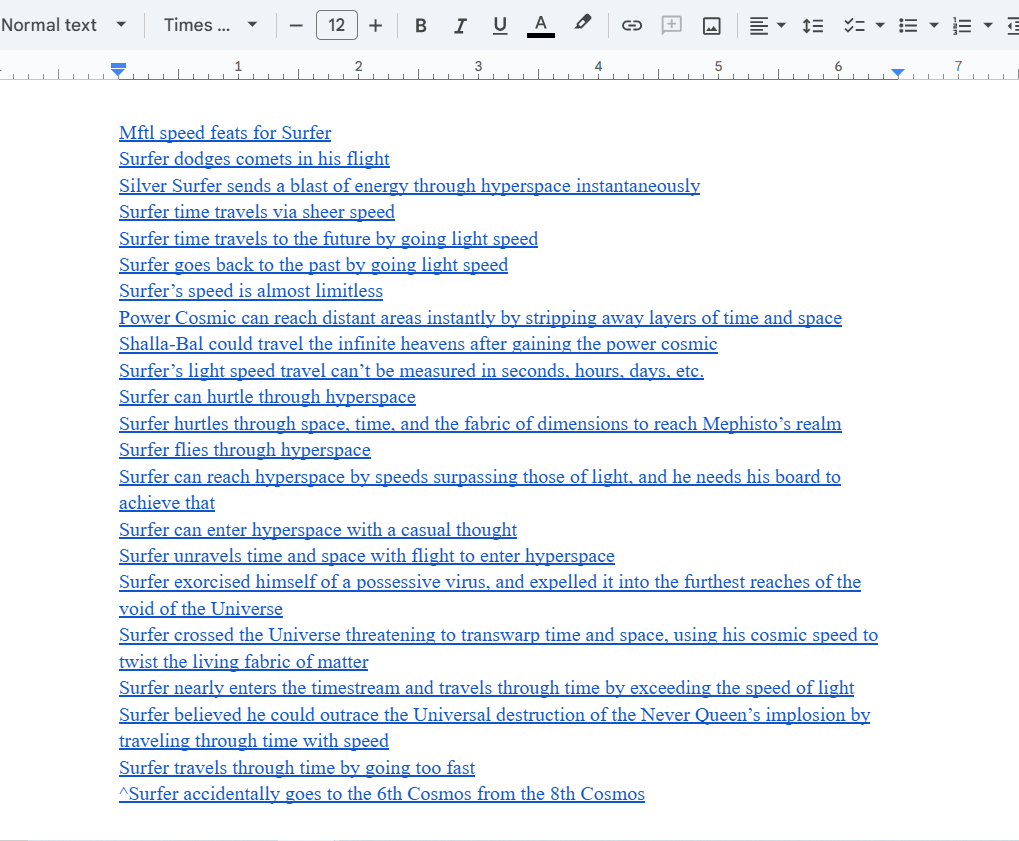The image size is (1019, 841).
Task: Open Surfer travels through time by going too fast link
Action: (x=297, y=768)
